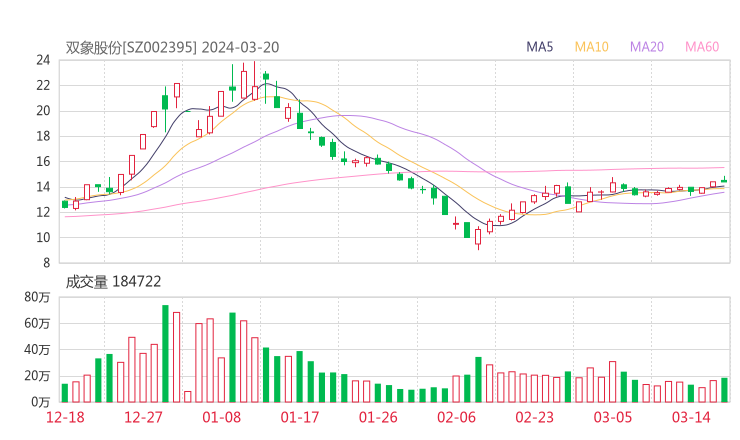Click the price axis value 20
Viewport: 740px width, 440px height.
pos(43,111)
